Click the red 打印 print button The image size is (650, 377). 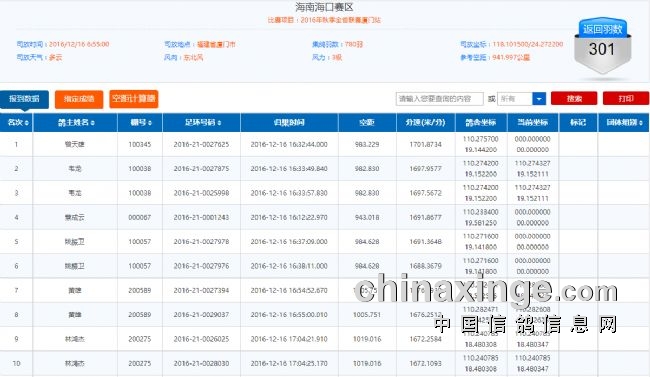(626, 99)
